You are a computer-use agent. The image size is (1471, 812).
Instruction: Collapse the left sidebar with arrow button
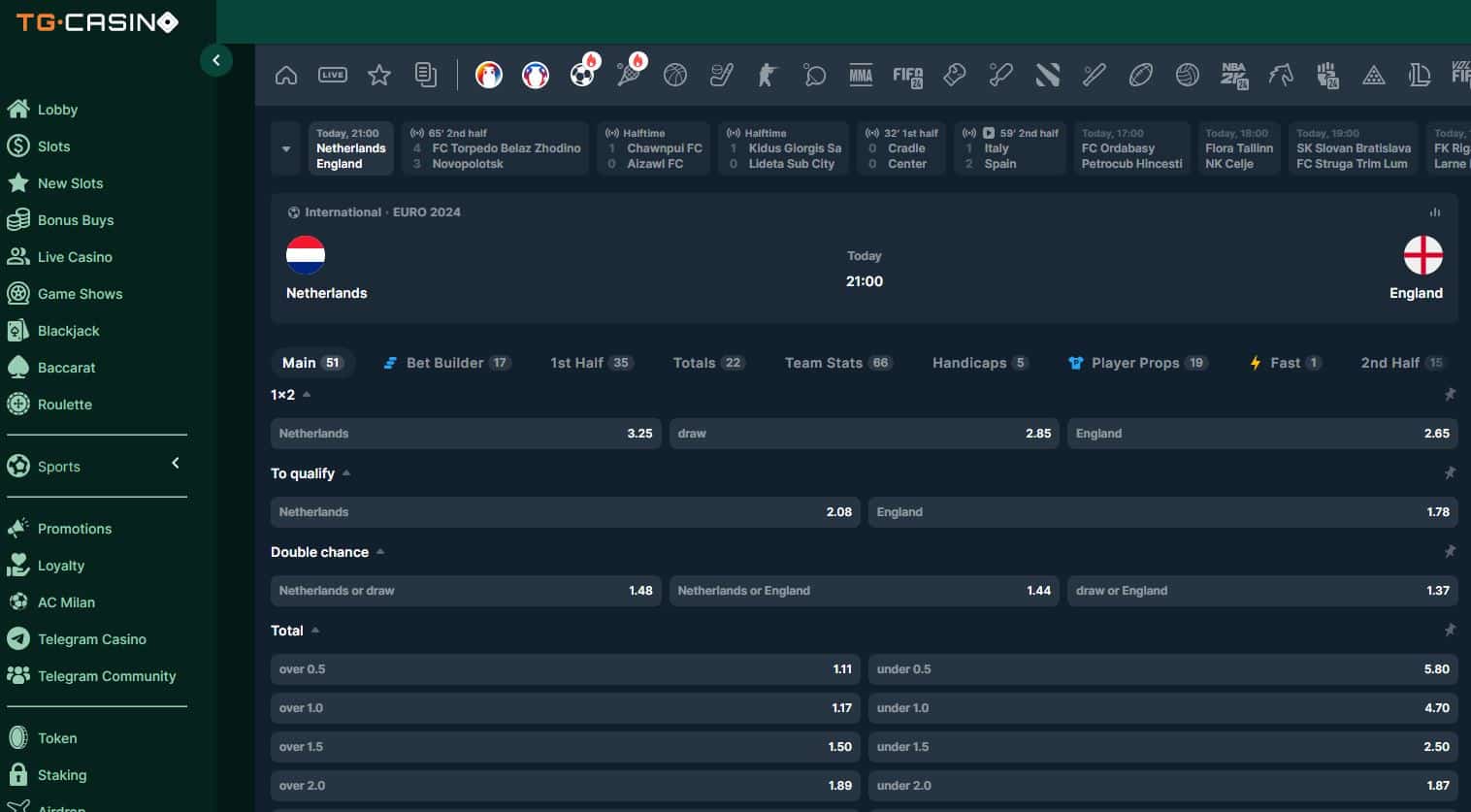coord(216,60)
